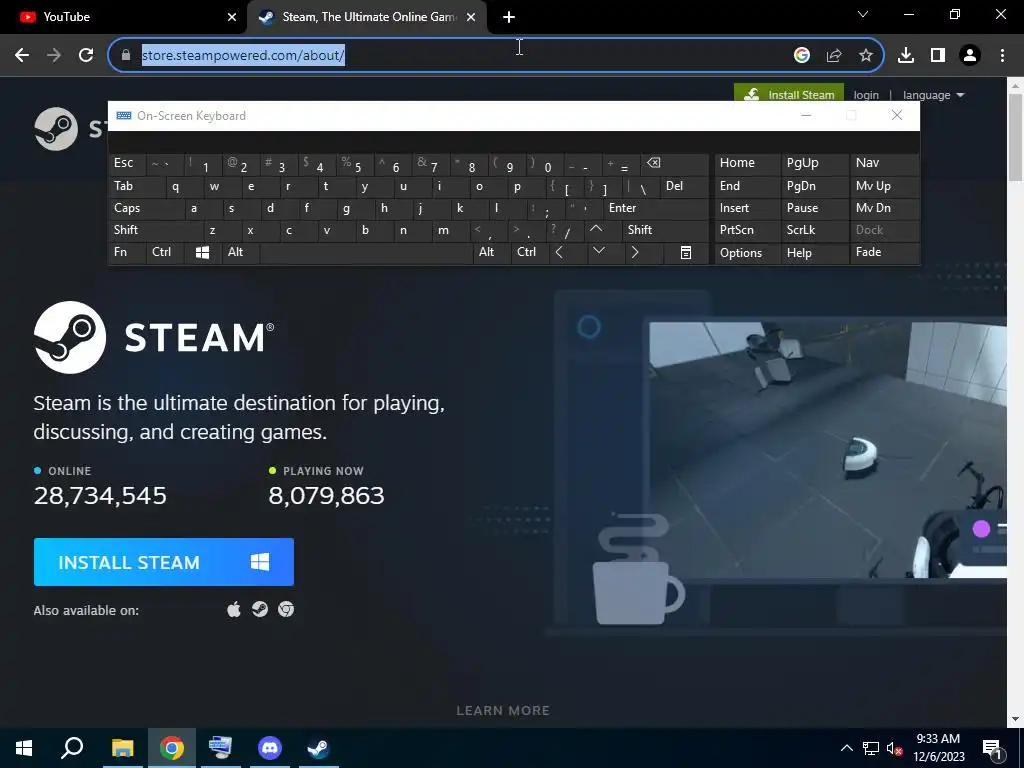Screen dimensions: 1024x768
Task: Toggle the left Ctrl key
Action: click(165, 253)
